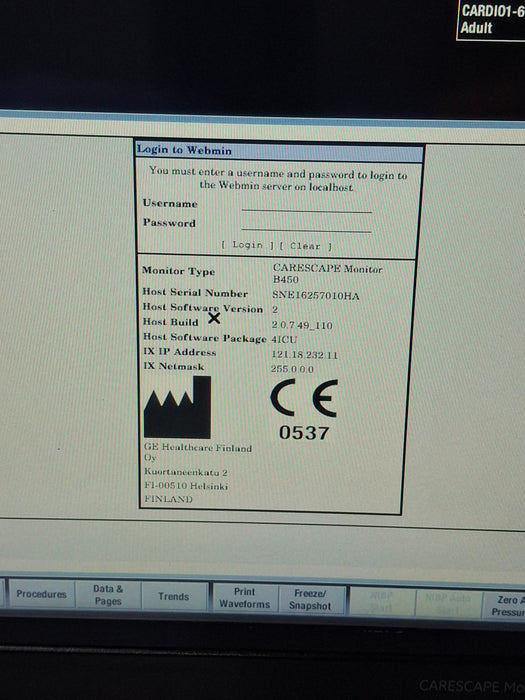Image resolution: width=525 pixels, height=700 pixels.
Task: Click the Password input field
Action: click(306, 225)
